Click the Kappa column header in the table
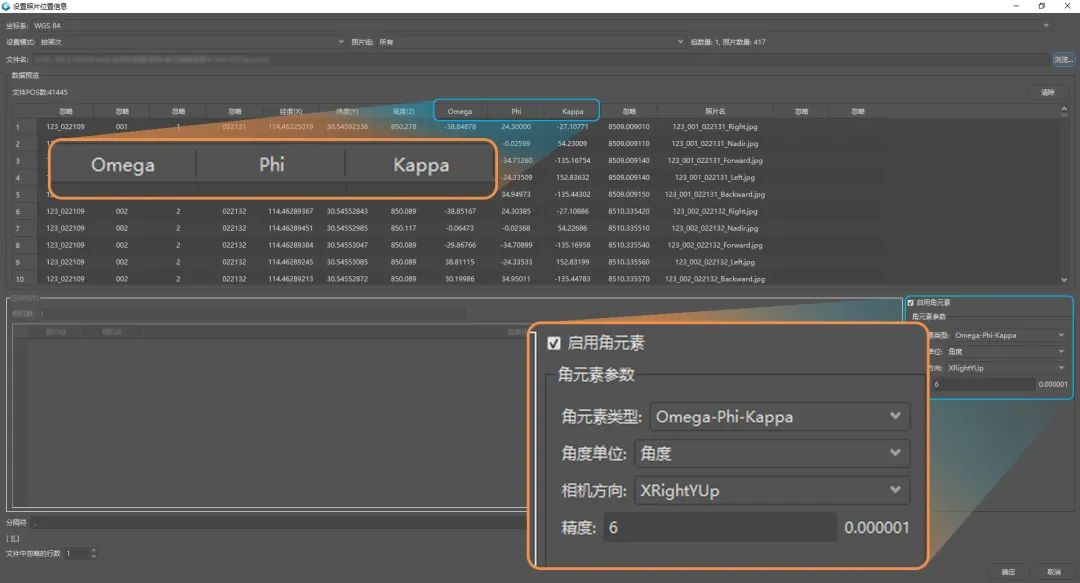Screen dimensions: 1080x583 [x=572, y=111]
